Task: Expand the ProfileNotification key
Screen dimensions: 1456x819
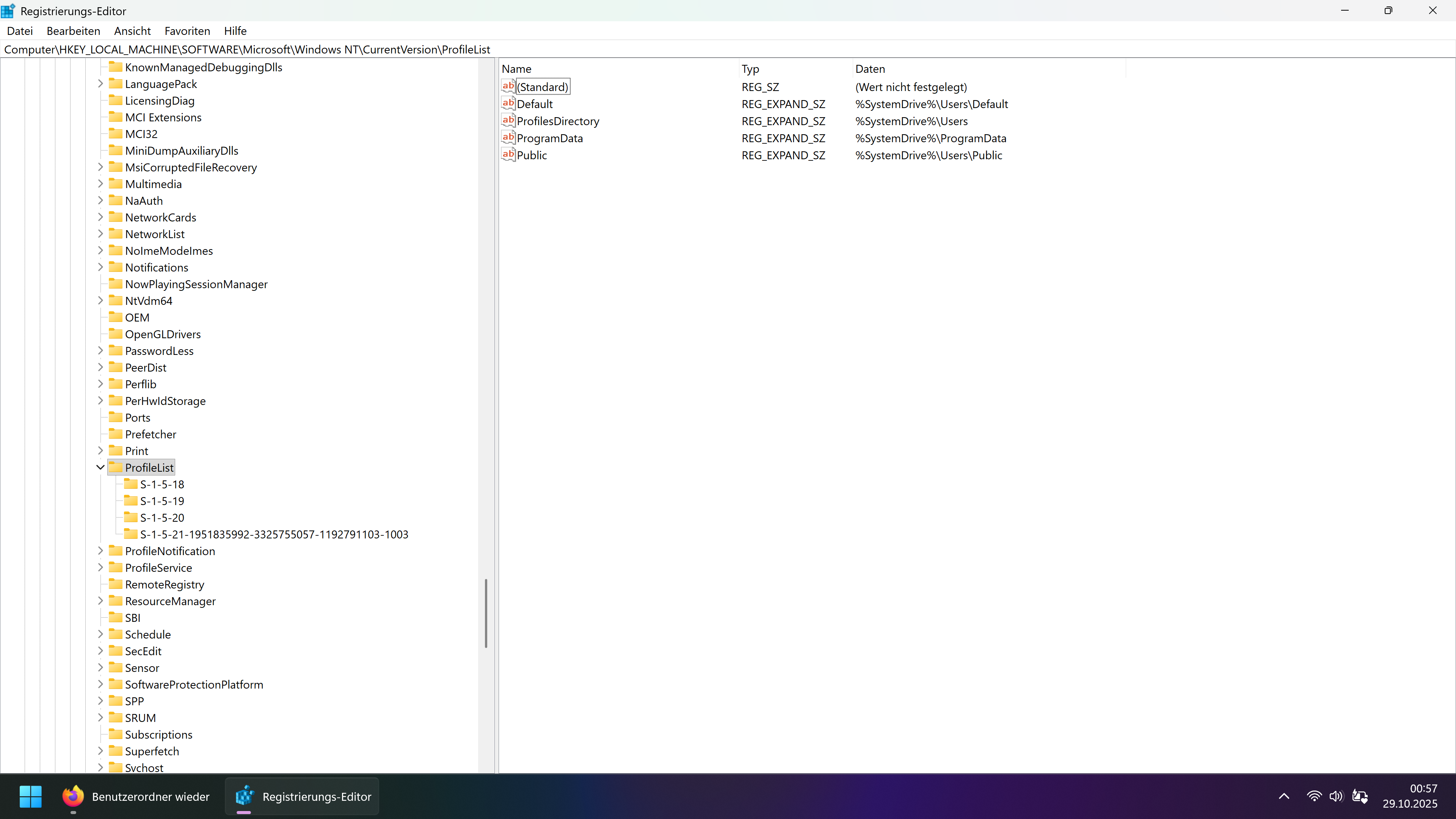Action: click(100, 551)
